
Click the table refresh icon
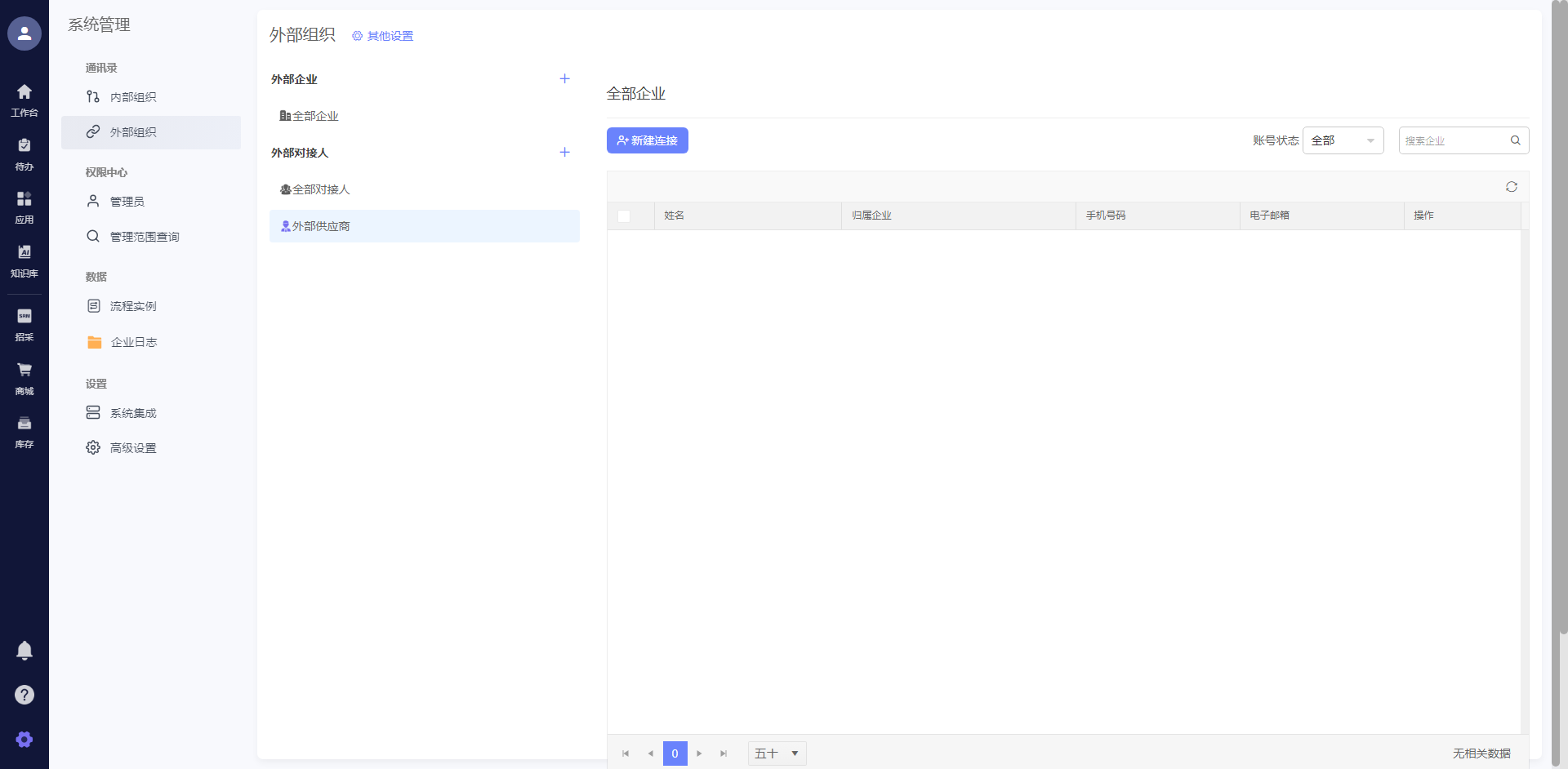click(1512, 187)
